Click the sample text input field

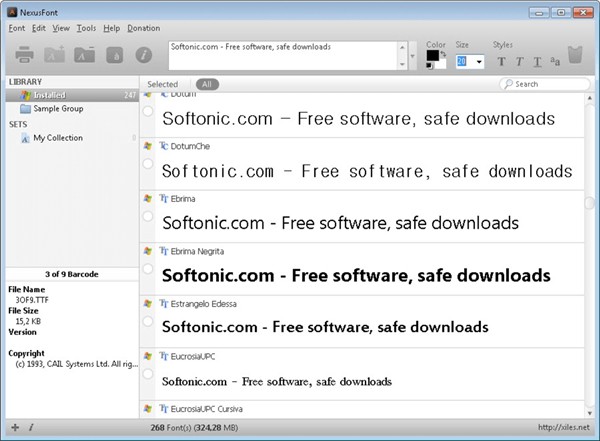(x=283, y=56)
